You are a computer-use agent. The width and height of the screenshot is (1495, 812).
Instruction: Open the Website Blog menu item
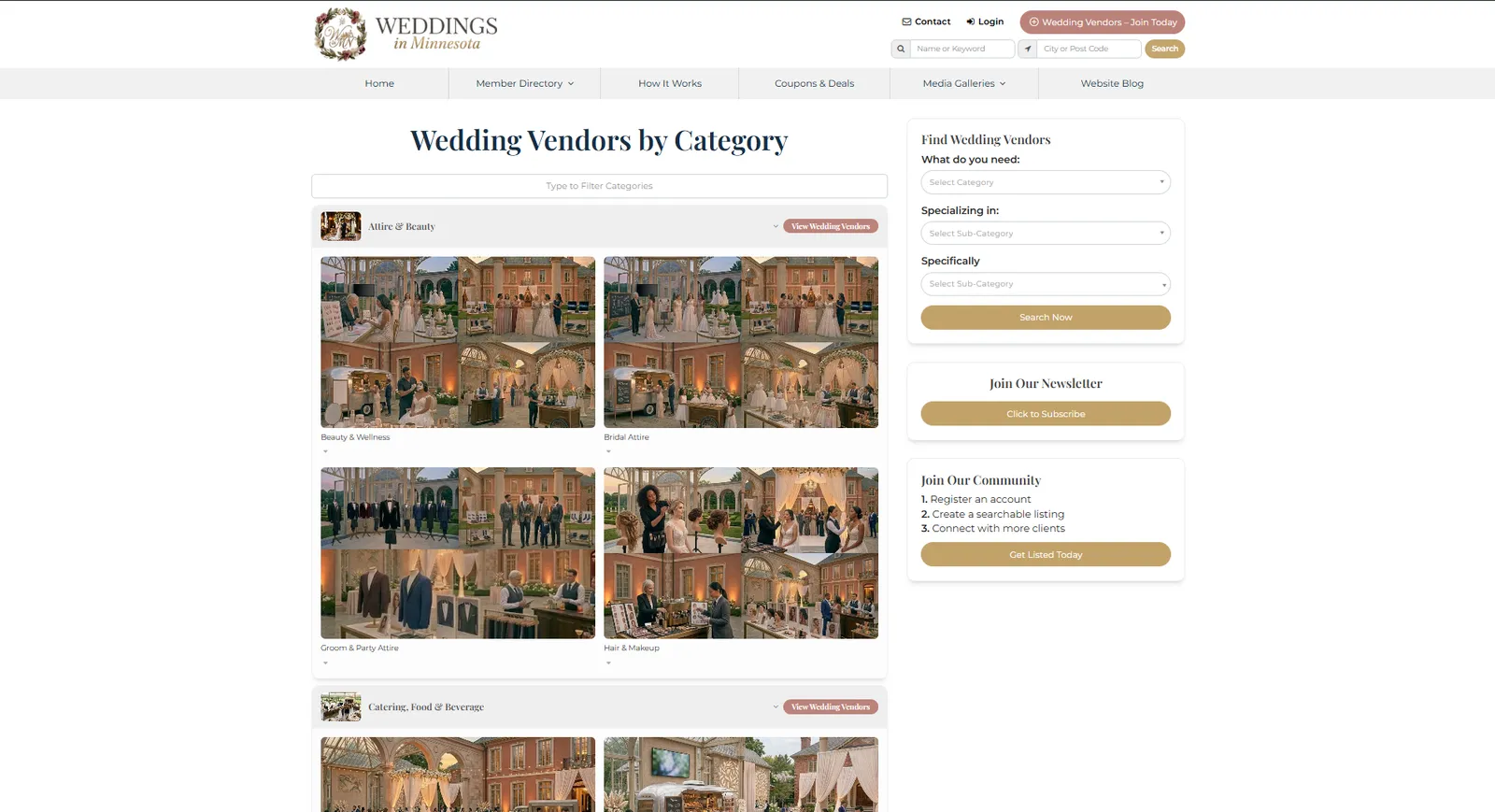(x=1112, y=83)
